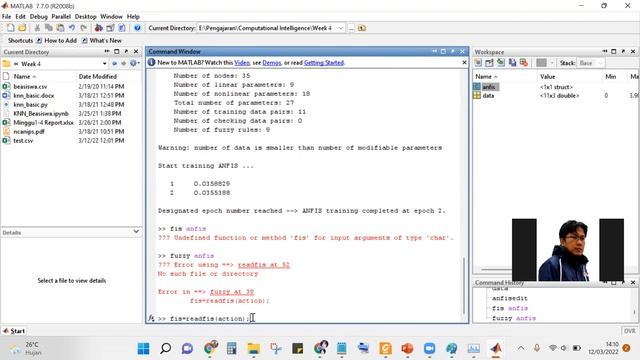The height and width of the screenshot is (360, 640).
Task: Click the How to Add shortcut
Action: [56, 40]
